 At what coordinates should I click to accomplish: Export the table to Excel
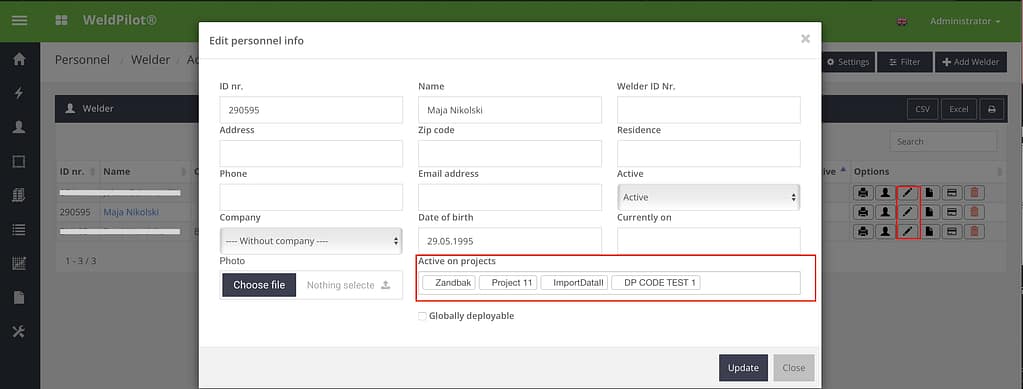[959, 109]
